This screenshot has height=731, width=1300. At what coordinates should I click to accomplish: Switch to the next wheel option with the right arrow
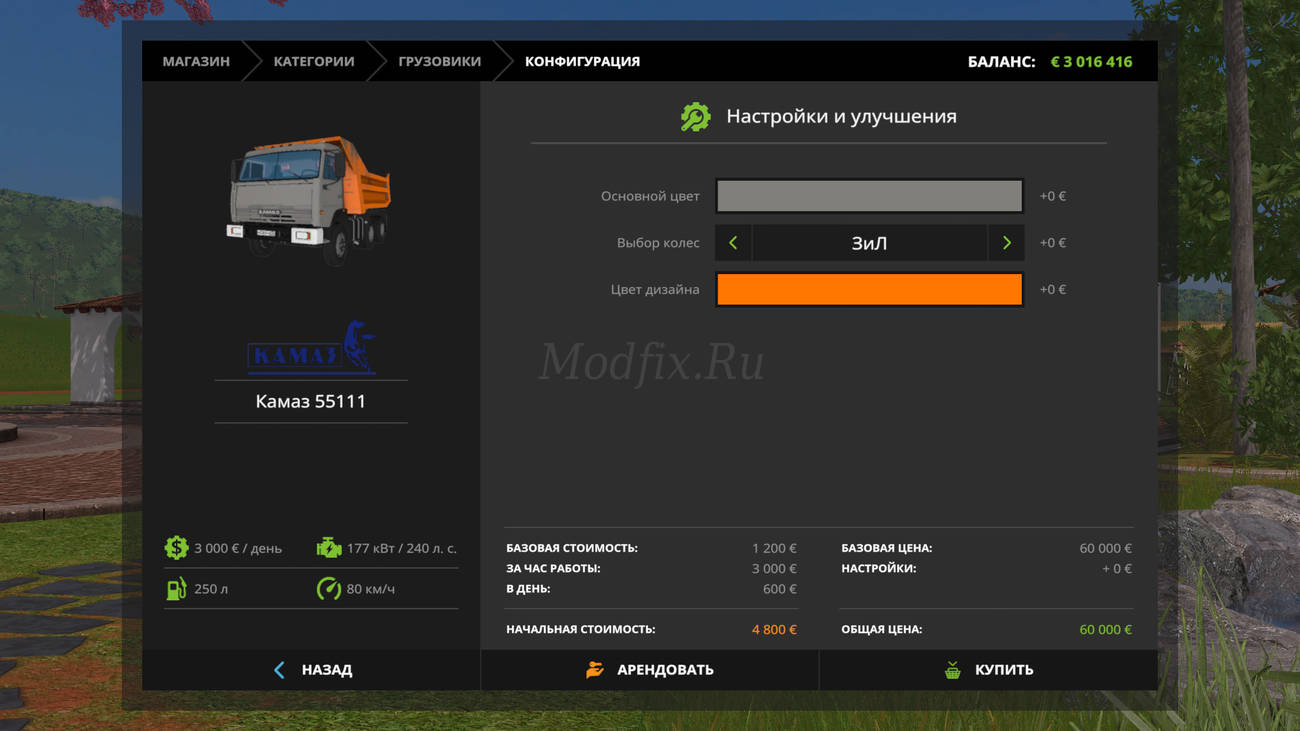[1006, 243]
